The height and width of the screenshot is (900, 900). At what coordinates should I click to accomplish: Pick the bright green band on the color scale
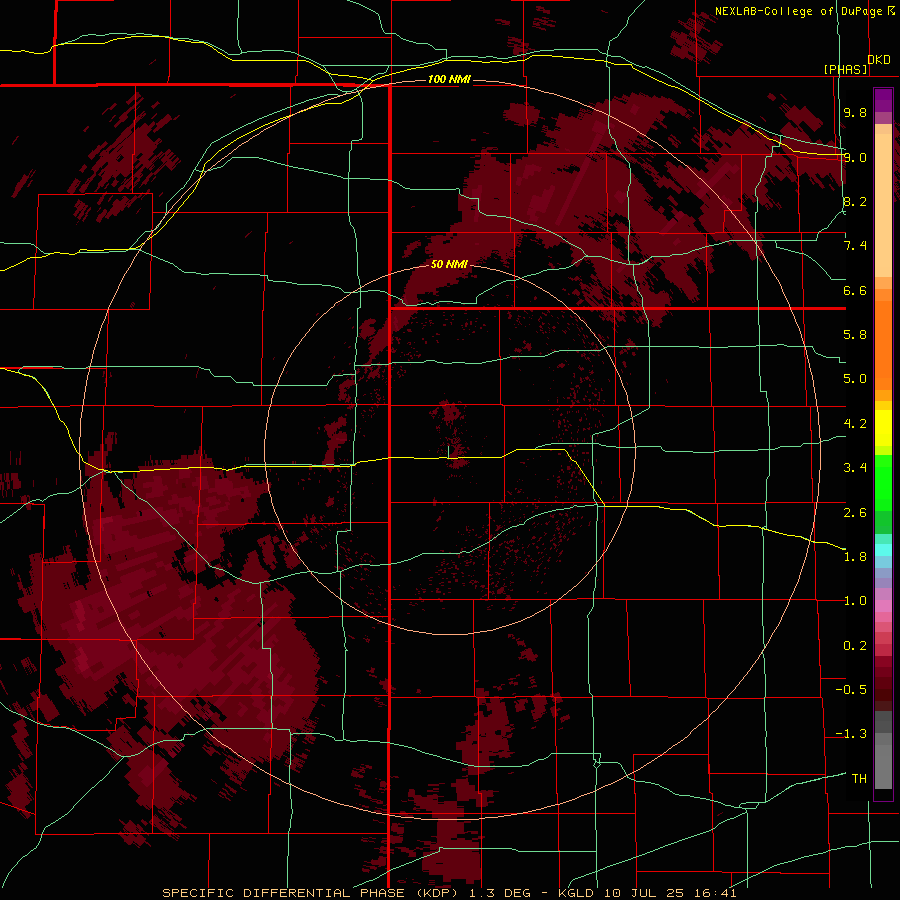pos(883,483)
